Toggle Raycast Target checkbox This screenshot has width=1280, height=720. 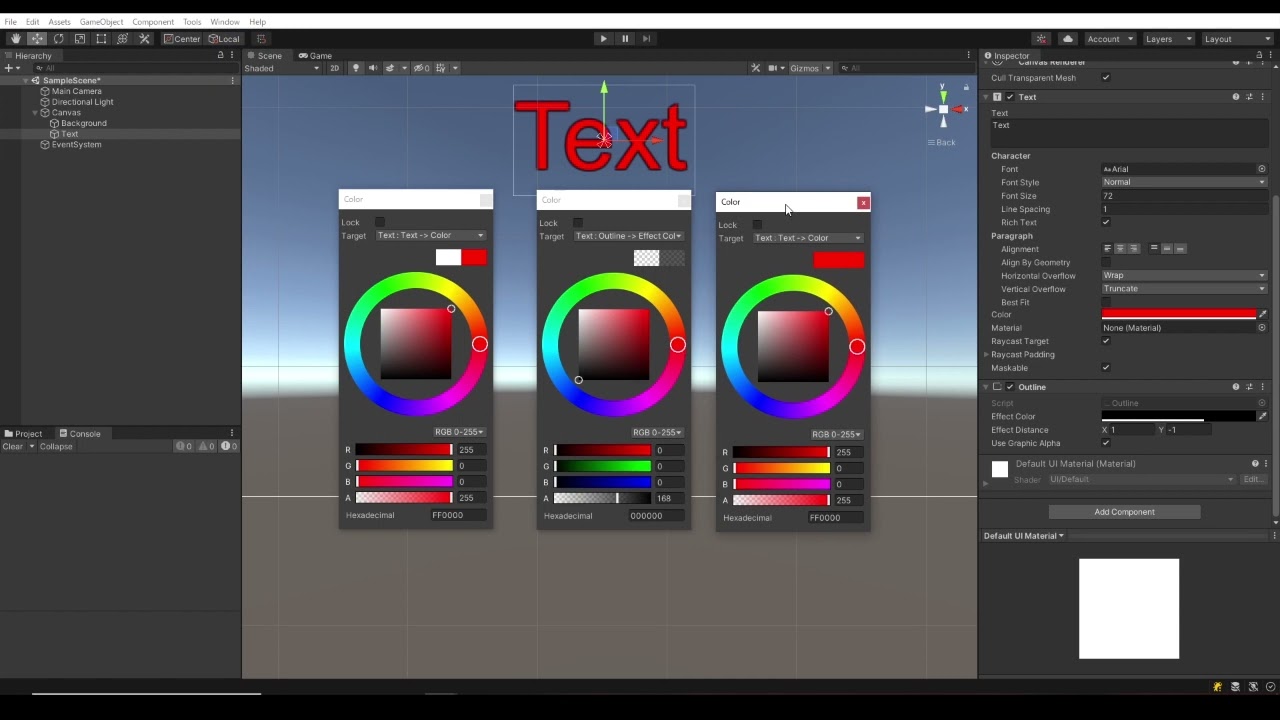pyautogui.click(x=1106, y=341)
